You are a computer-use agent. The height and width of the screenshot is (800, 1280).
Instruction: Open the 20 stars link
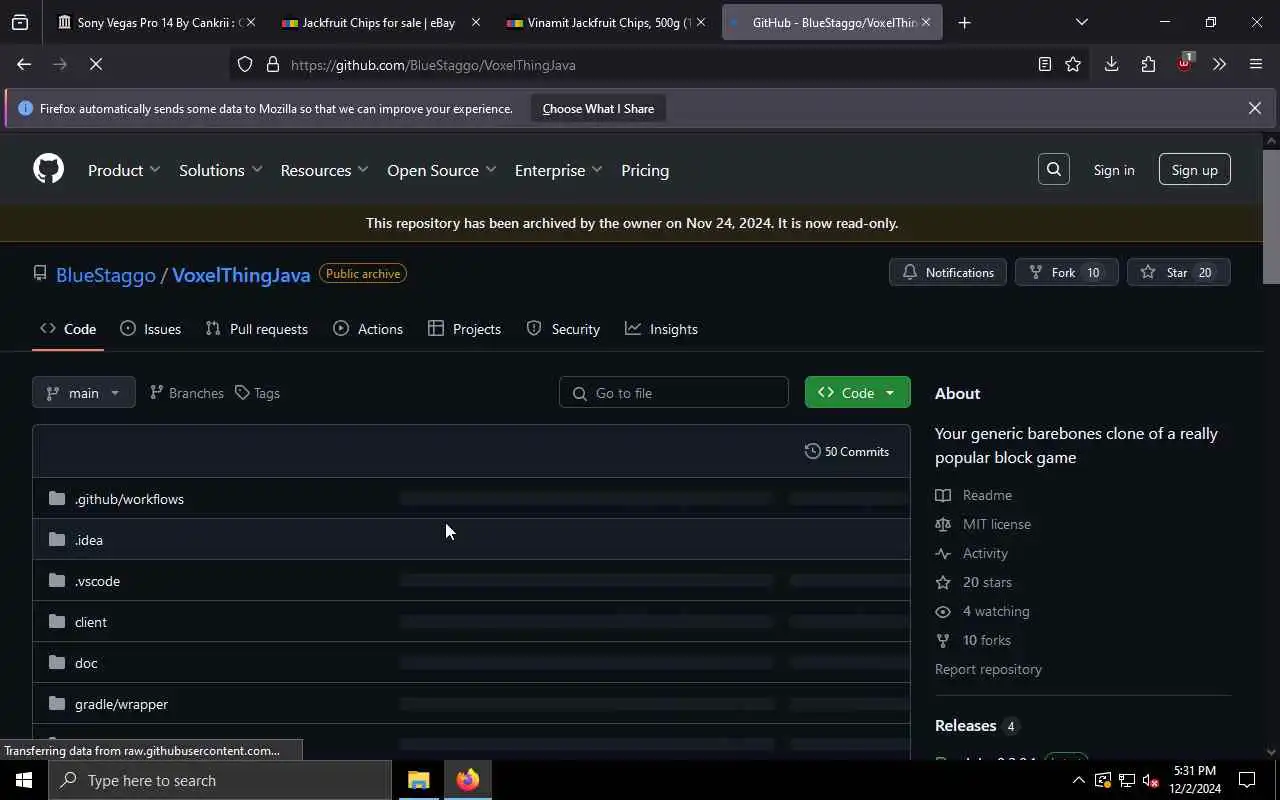click(974, 582)
